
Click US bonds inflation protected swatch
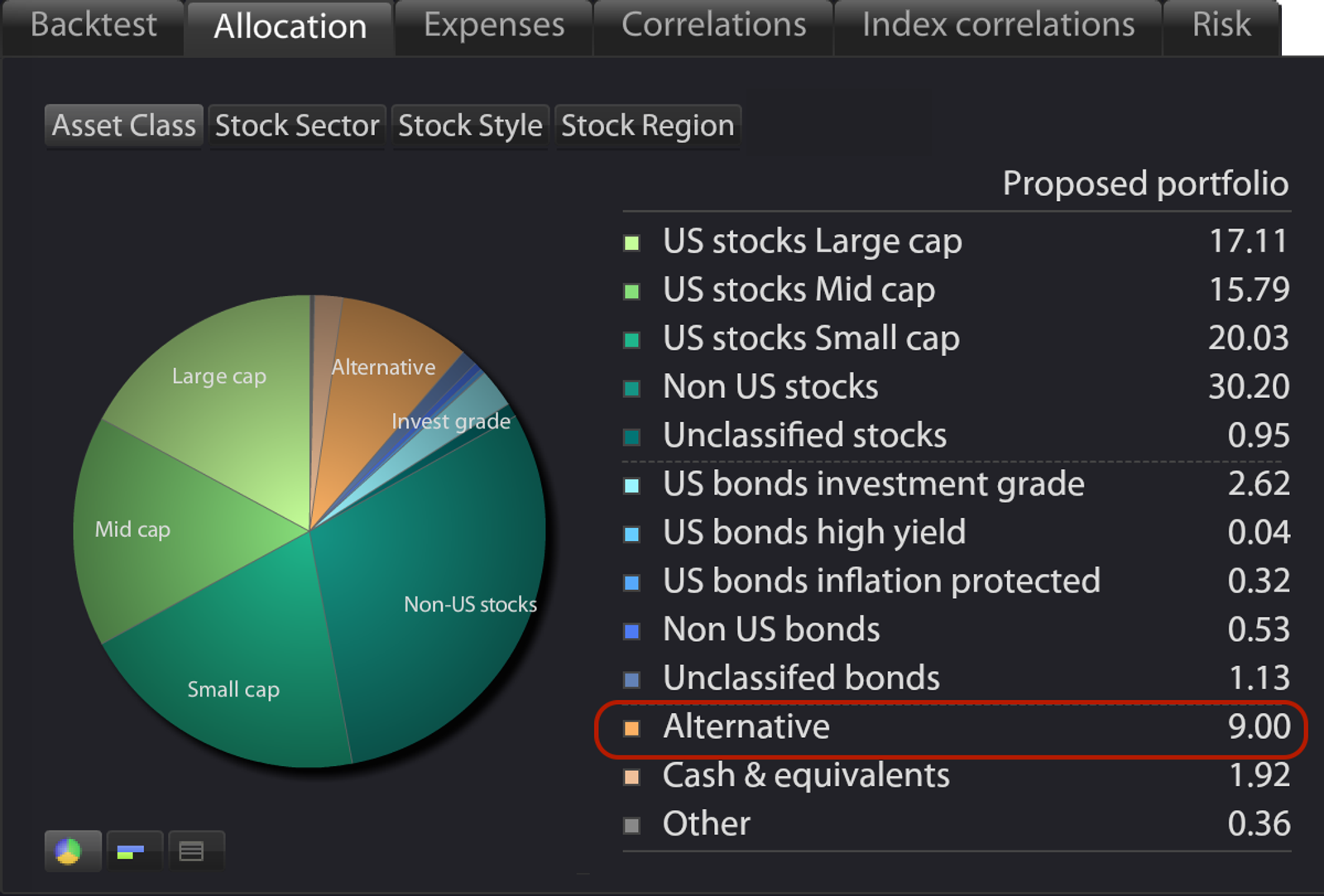tap(631, 582)
